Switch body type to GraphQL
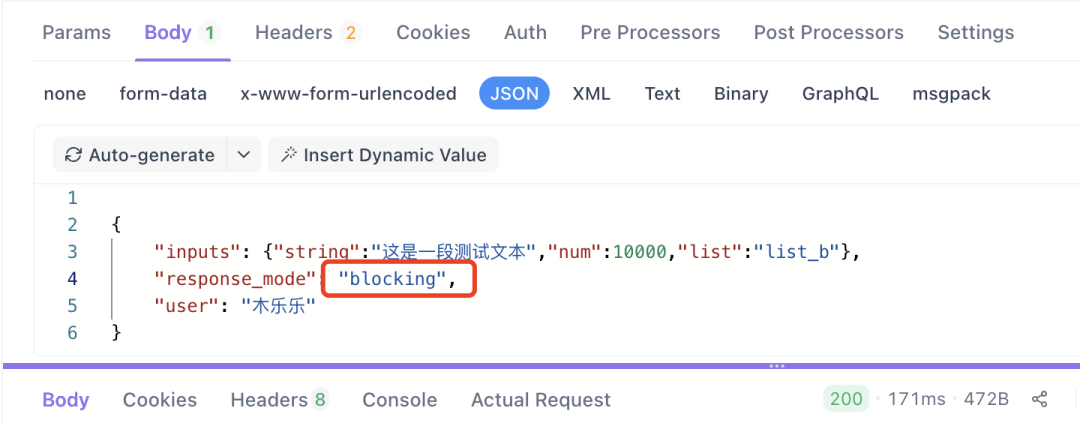Viewport: 1080px width, 426px height. click(840, 94)
